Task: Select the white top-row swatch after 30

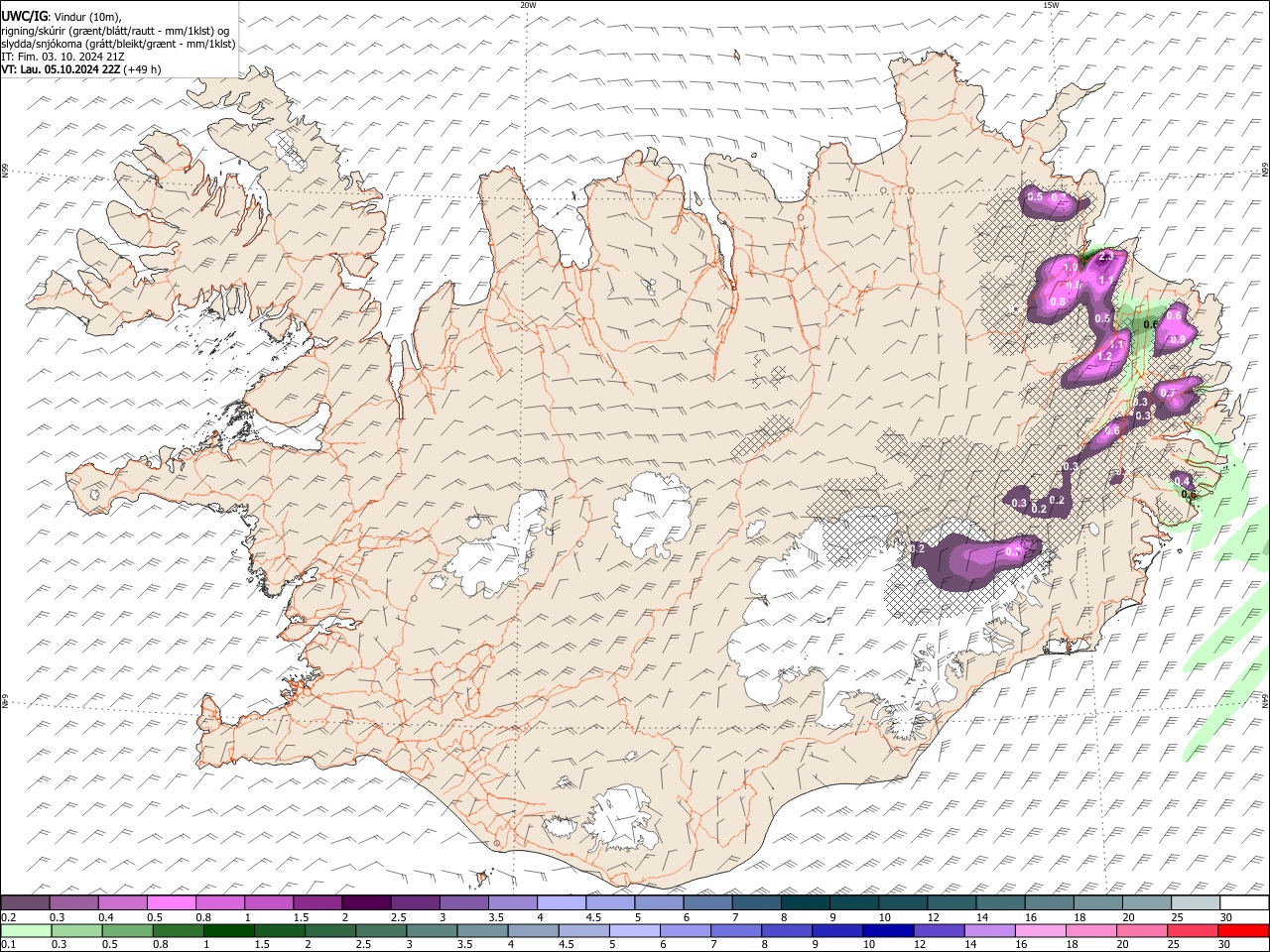Action: click(1244, 903)
